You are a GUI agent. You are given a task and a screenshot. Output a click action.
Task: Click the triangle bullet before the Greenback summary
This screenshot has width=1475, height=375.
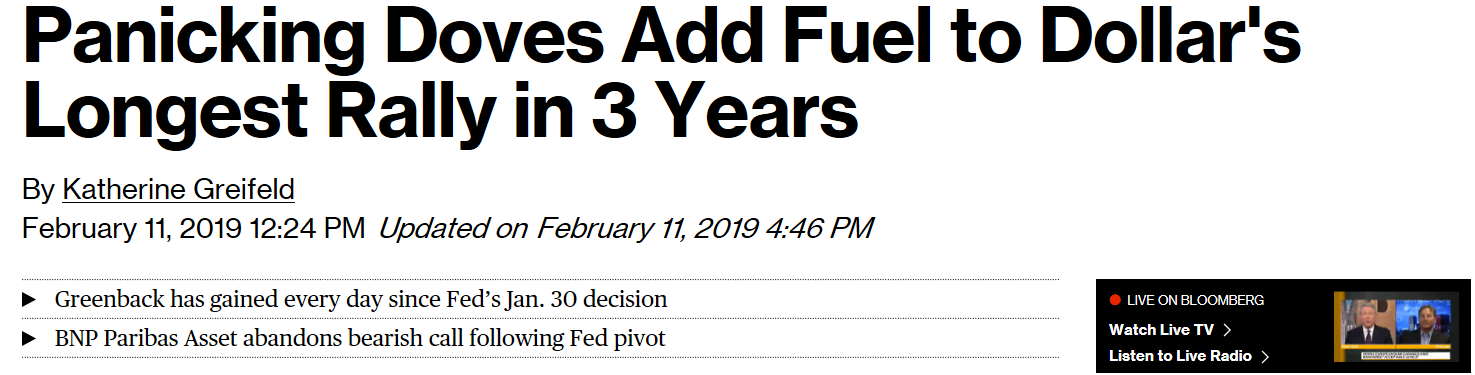point(29,300)
